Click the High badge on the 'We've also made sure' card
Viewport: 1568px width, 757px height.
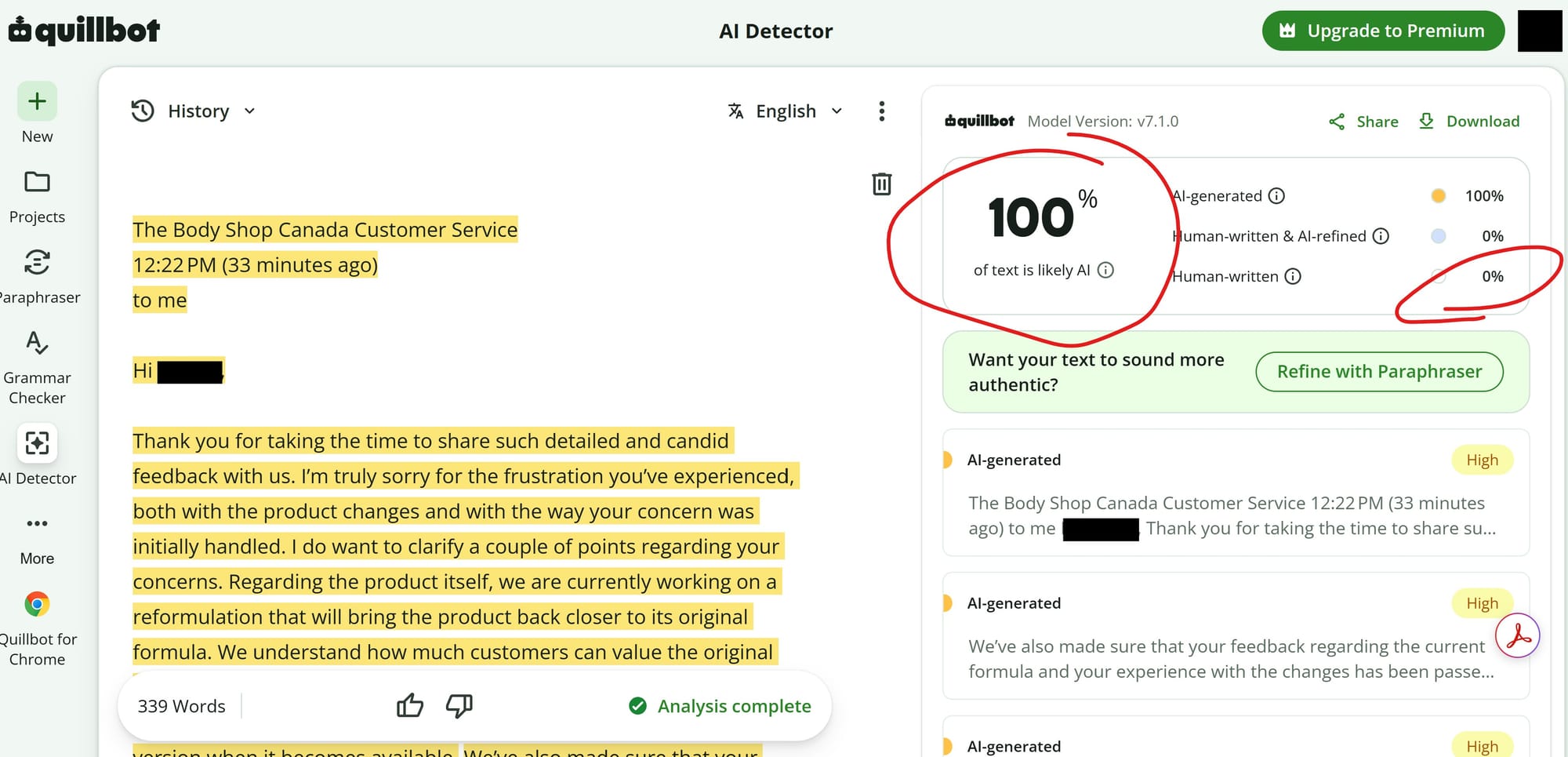tap(1482, 603)
